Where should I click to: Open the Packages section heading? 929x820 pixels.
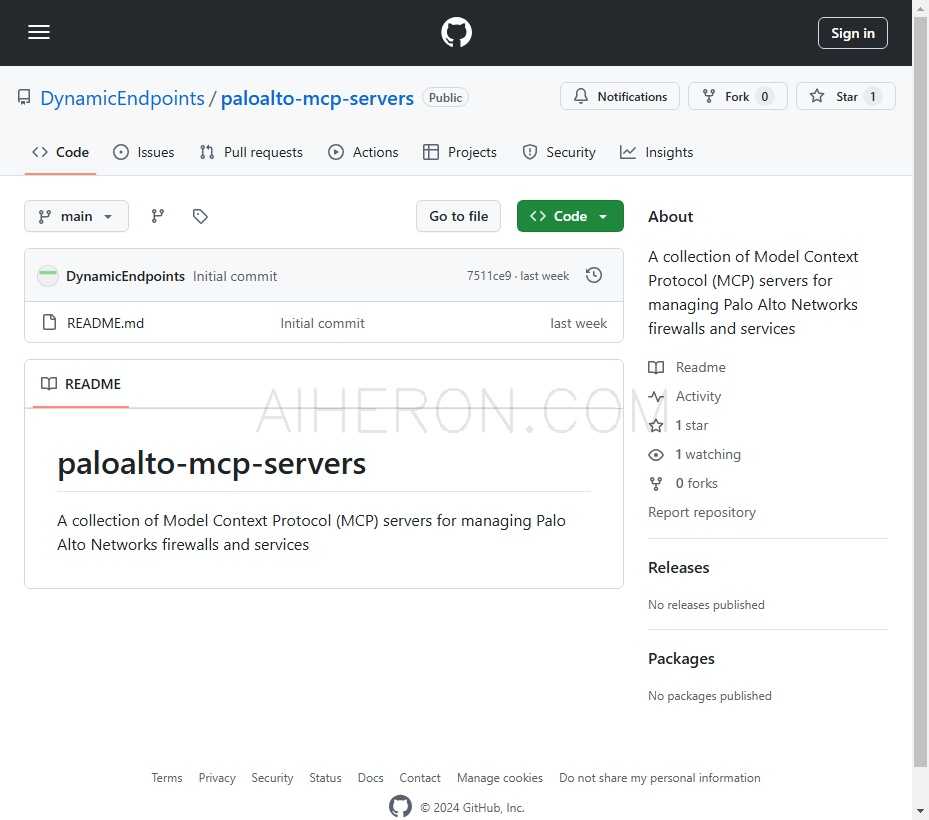(x=681, y=659)
